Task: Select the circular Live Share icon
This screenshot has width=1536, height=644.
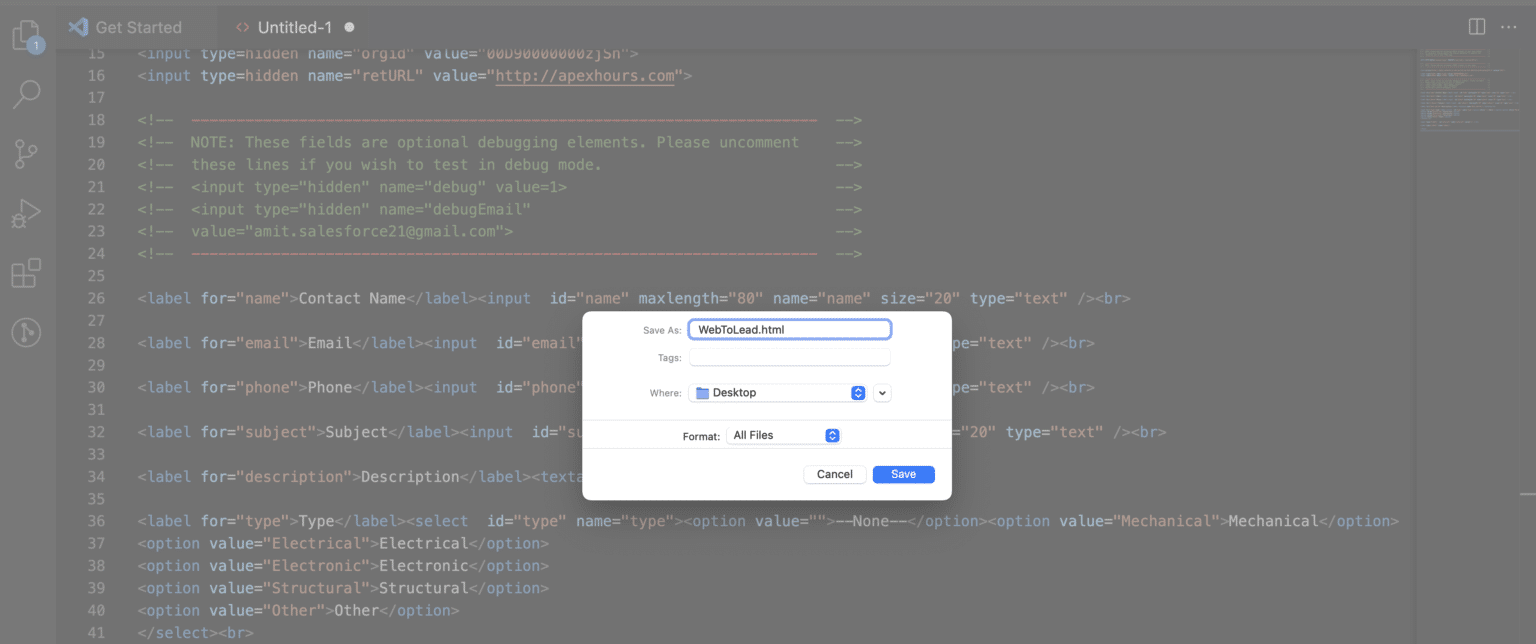Action: pos(25,333)
